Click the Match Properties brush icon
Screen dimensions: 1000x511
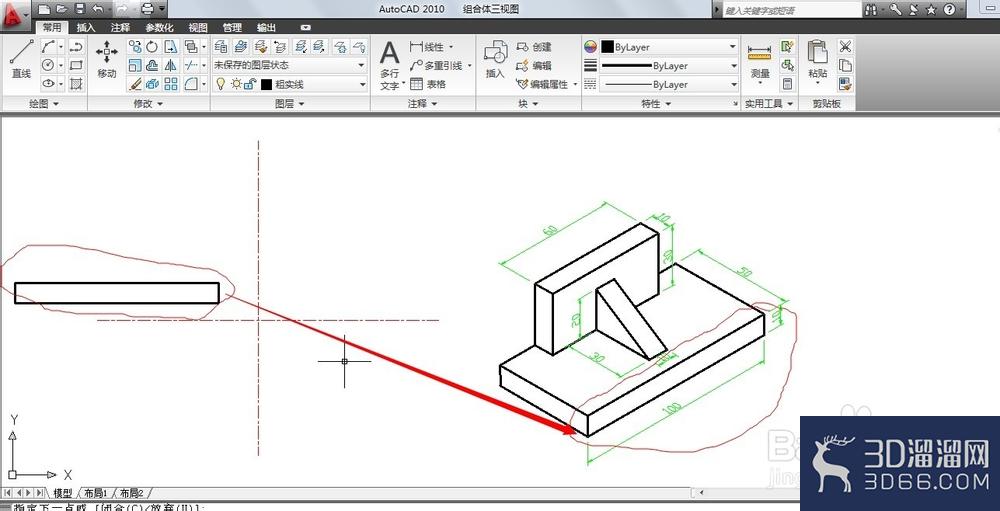click(845, 84)
